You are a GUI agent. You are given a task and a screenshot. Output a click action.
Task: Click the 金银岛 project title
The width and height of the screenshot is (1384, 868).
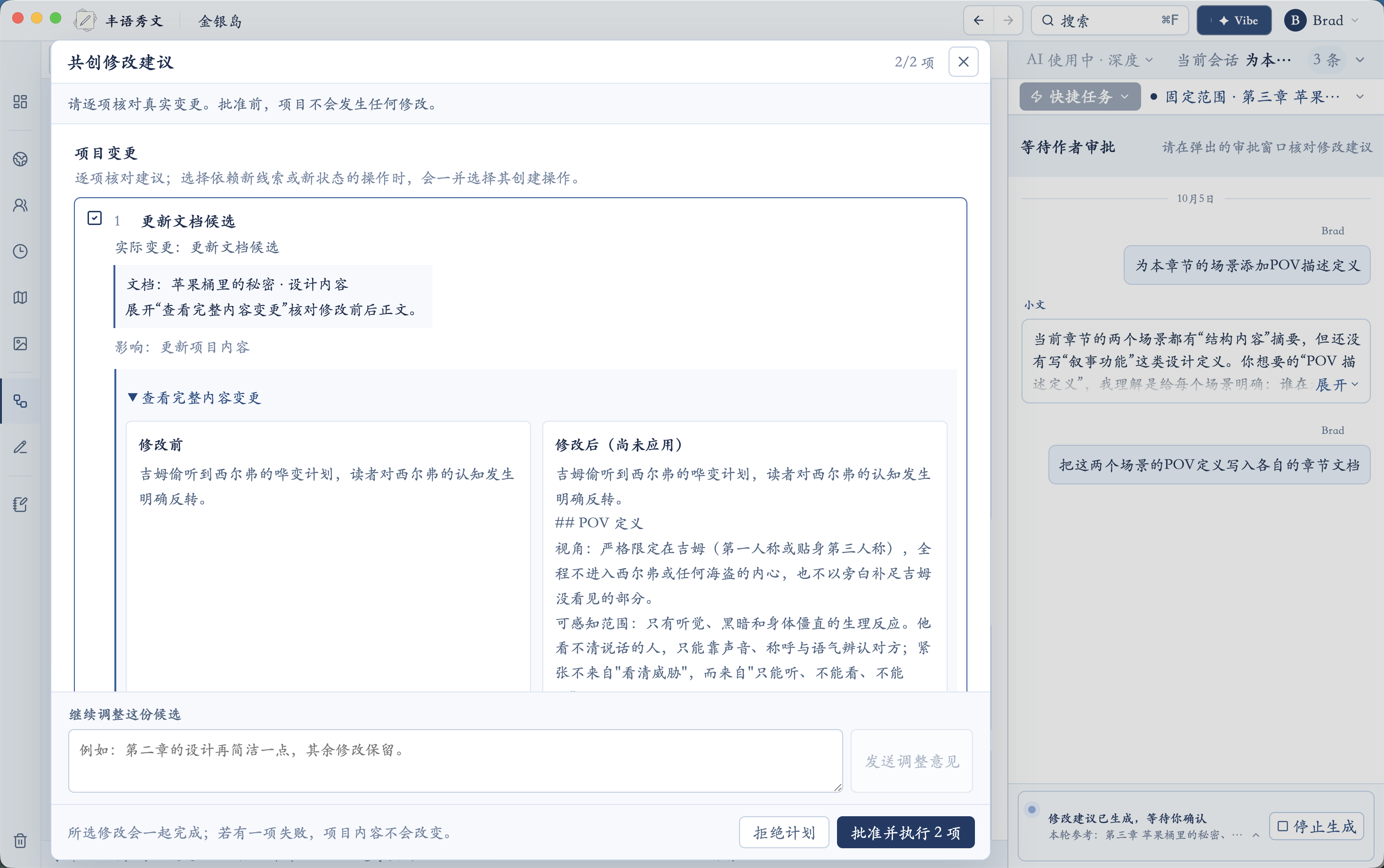click(x=220, y=21)
